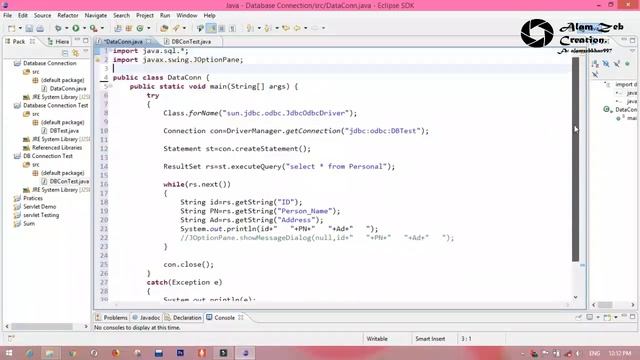Screen dimensions: 640x360
Task: Toggle Hide Fields in the Outline view
Action: 606,64
